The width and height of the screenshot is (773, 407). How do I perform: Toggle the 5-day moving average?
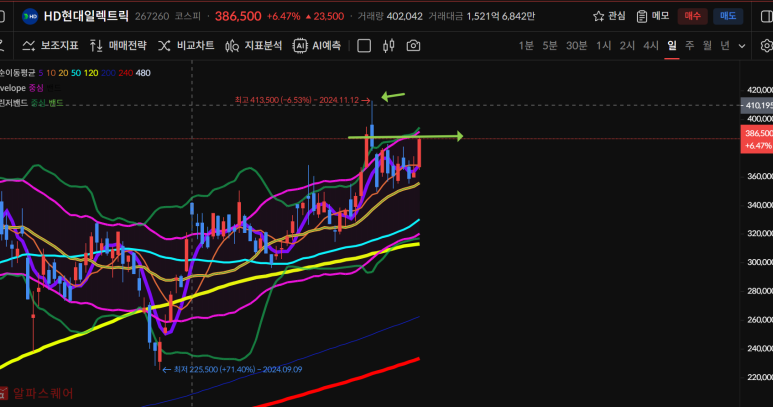[40, 73]
